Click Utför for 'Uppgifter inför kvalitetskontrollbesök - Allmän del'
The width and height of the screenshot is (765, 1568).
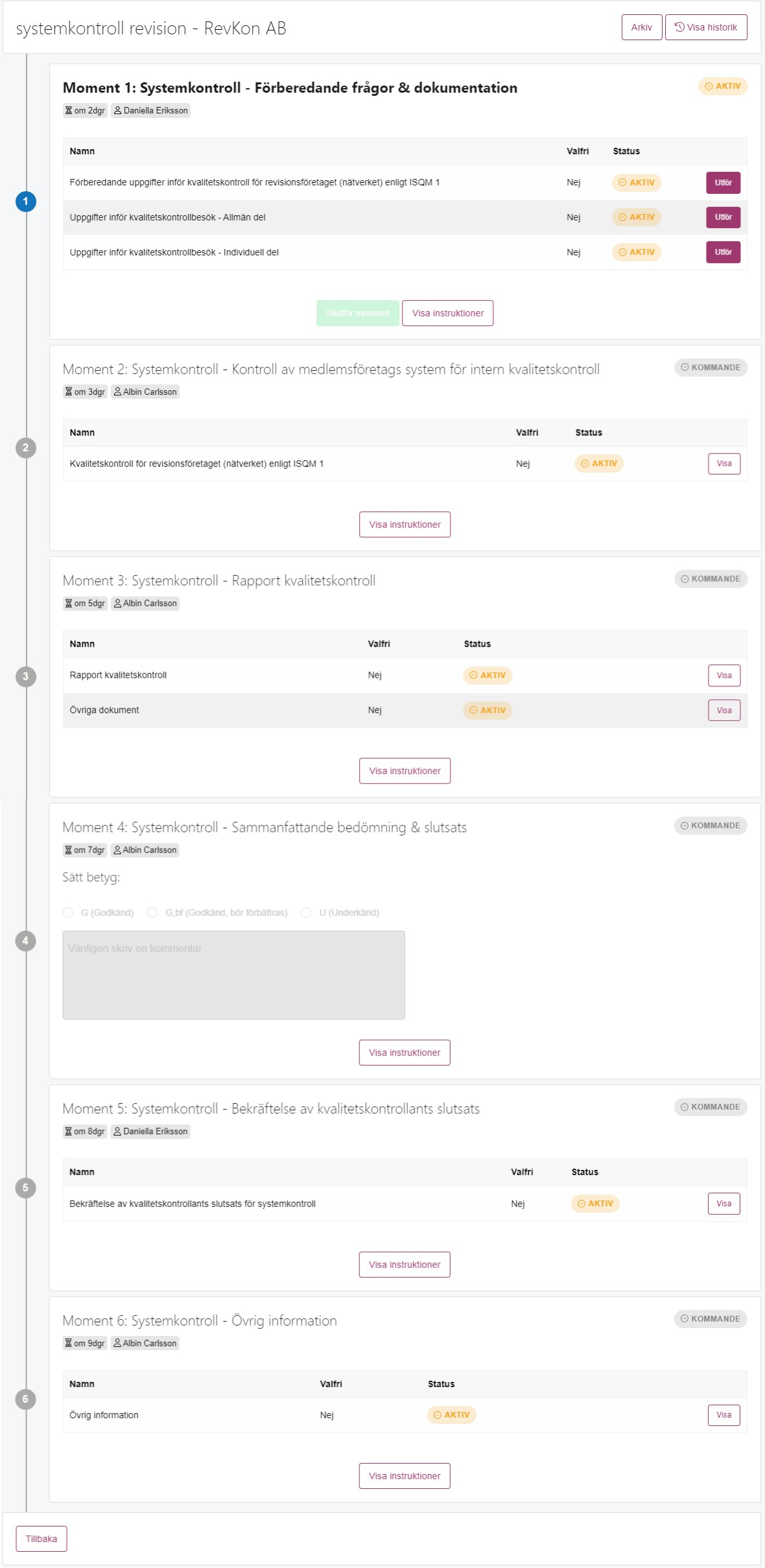coord(723,217)
